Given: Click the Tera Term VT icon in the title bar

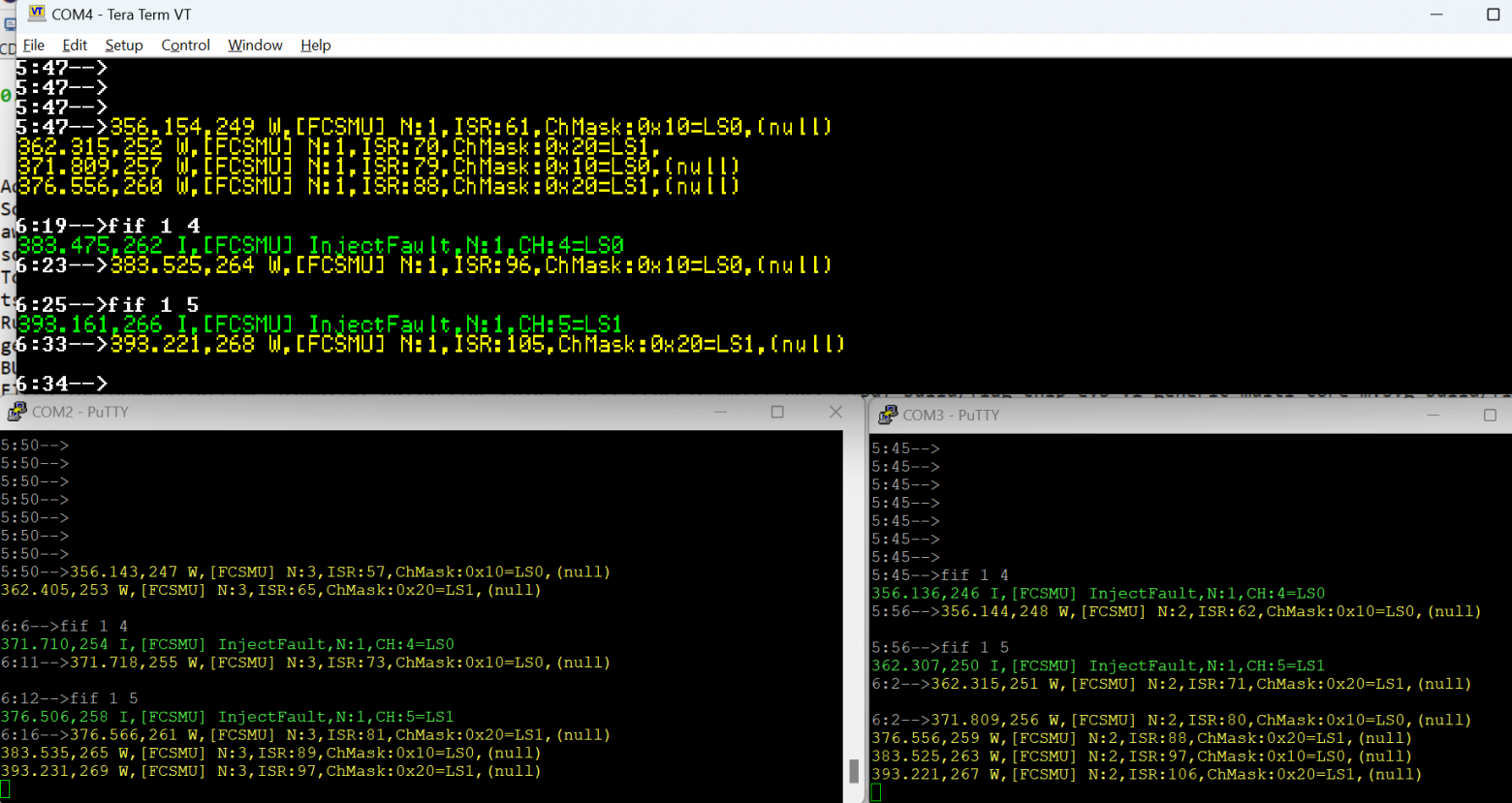Looking at the screenshot, I should tap(37, 14).
